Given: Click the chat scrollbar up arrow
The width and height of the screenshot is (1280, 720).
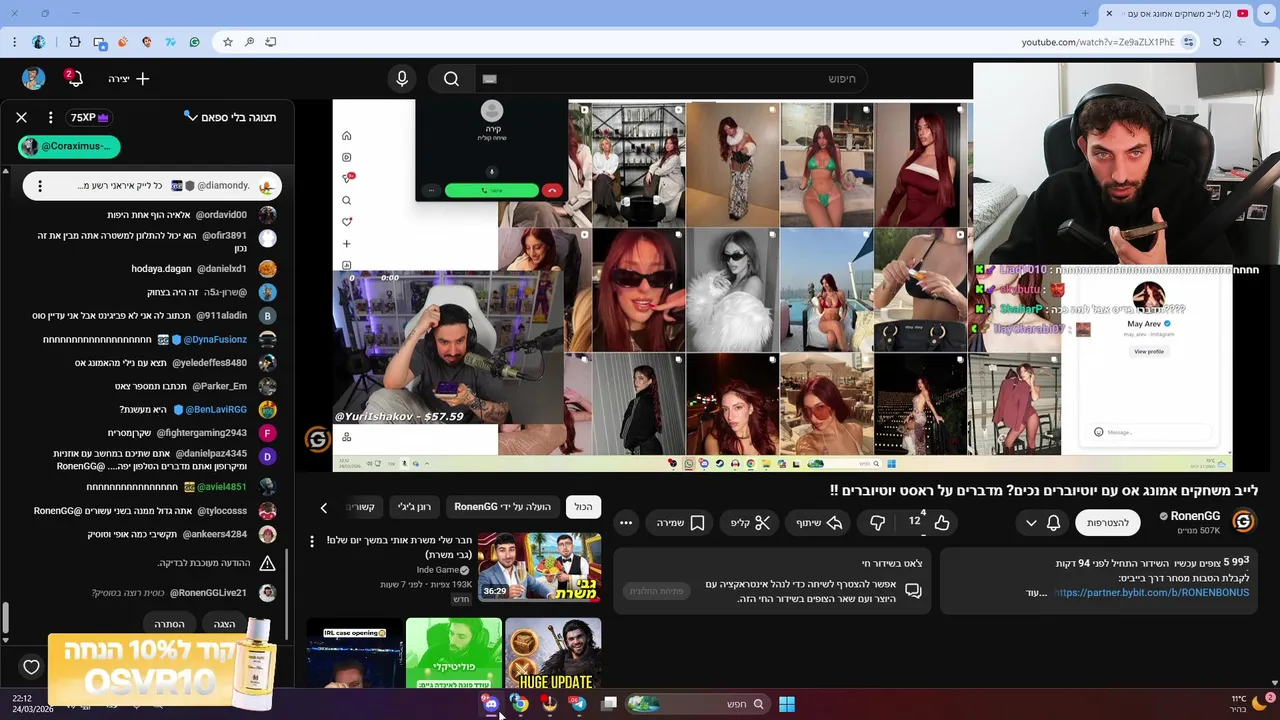Looking at the screenshot, I should click(x=5, y=171).
